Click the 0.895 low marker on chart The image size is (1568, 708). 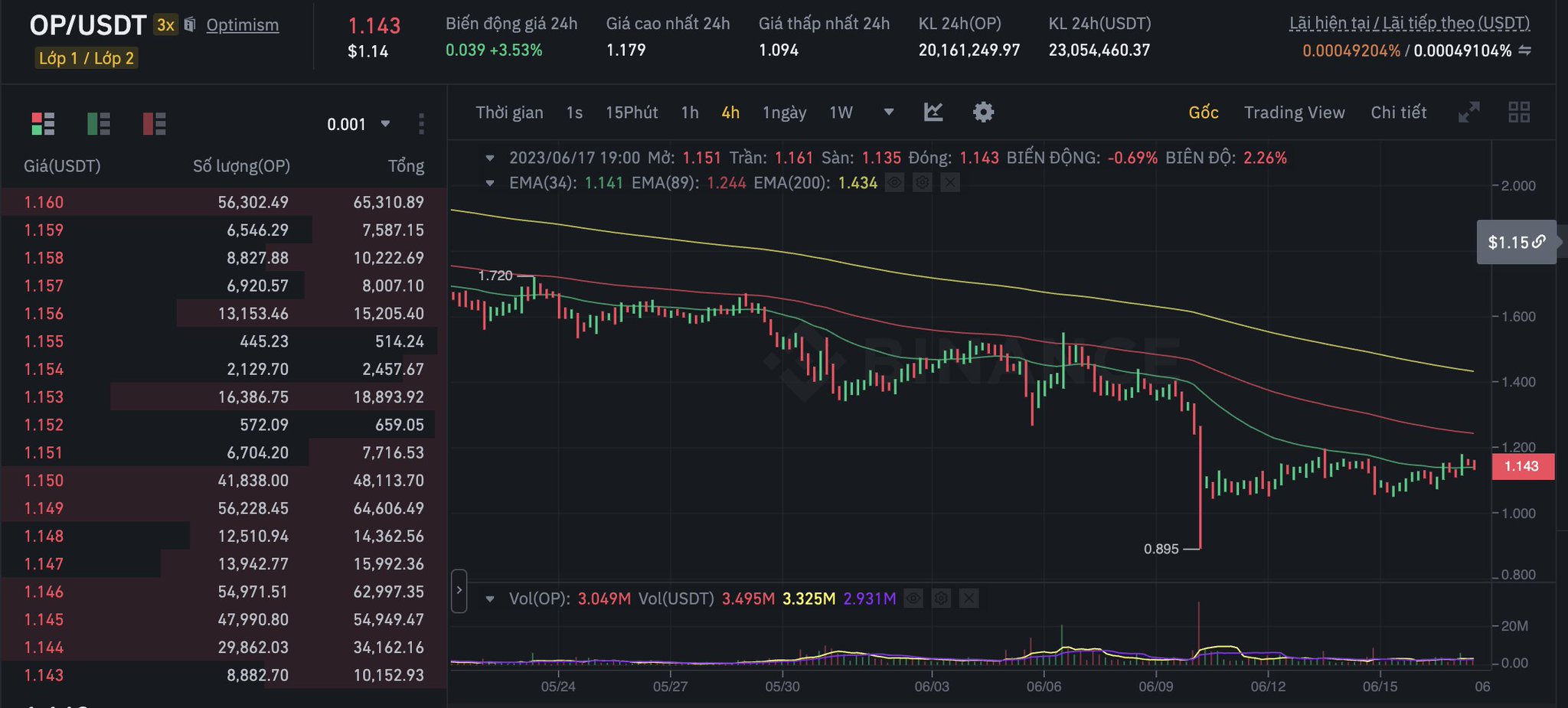coord(1161,549)
